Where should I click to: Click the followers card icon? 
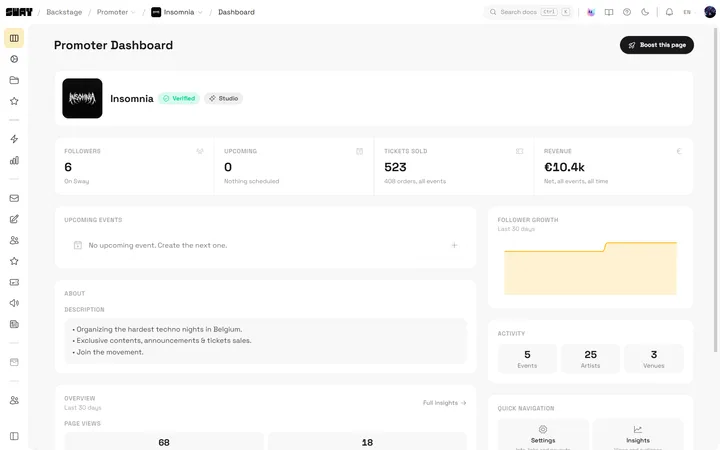[200, 151]
